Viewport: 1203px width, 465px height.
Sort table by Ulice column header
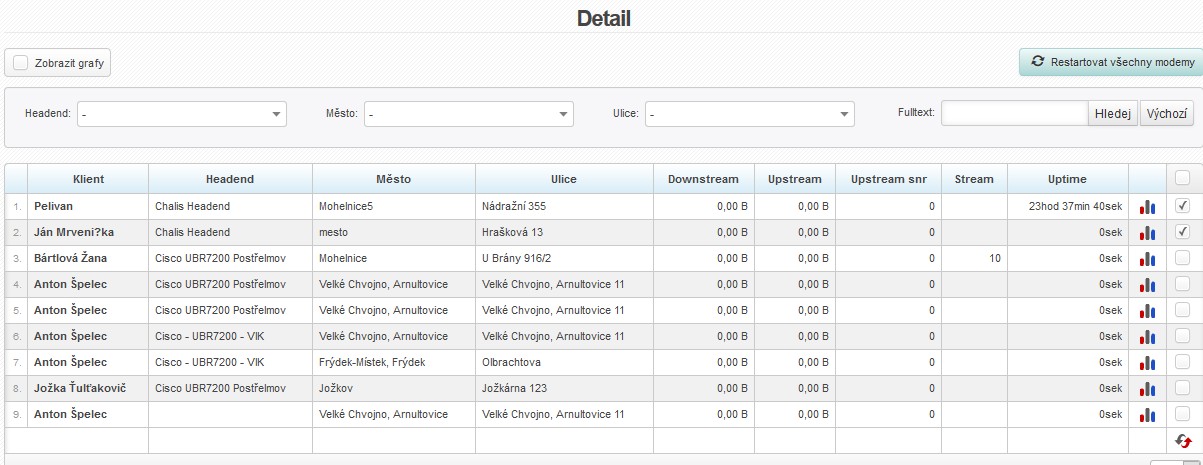[564, 179]
